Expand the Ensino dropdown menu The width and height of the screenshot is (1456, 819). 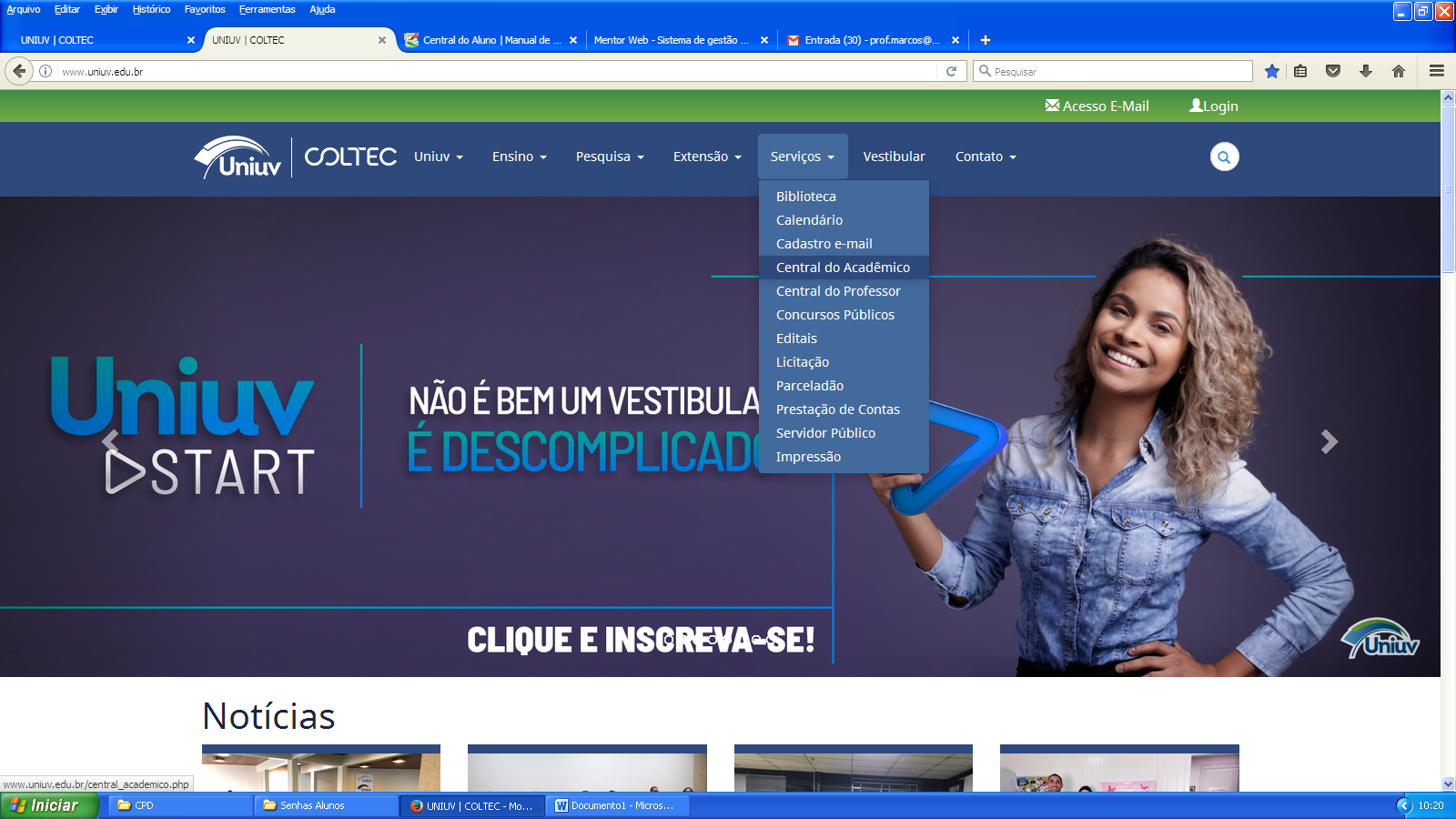[x=519, y=157]
